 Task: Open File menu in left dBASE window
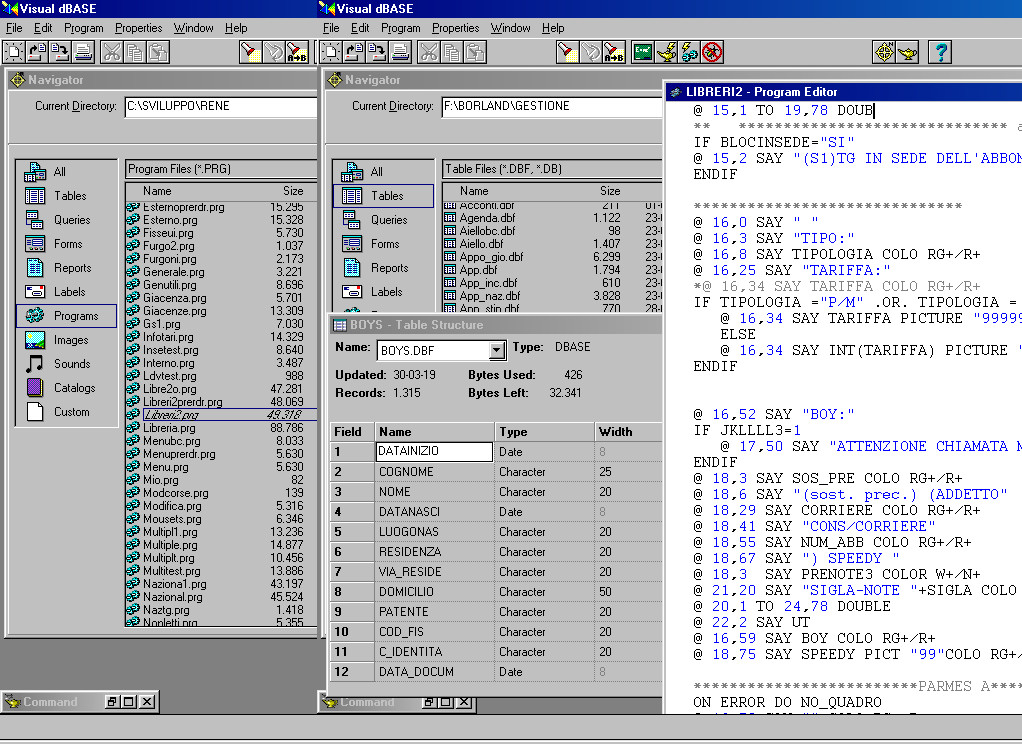(14, 28)
